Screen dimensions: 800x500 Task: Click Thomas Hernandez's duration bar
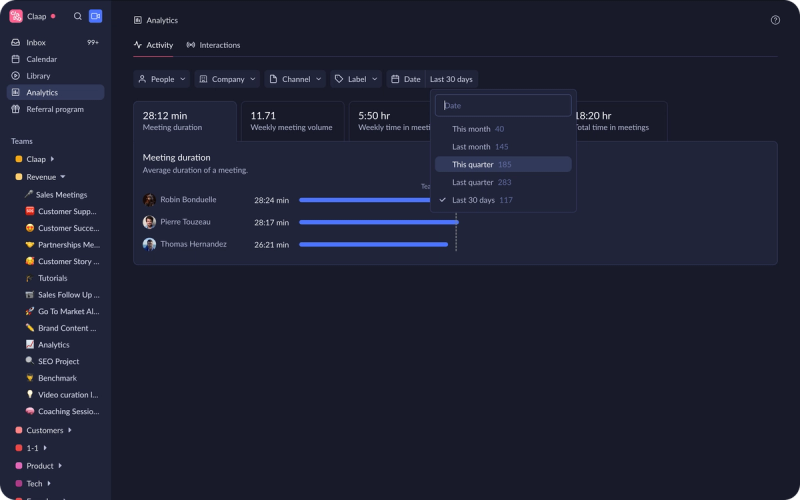point(373,244)
